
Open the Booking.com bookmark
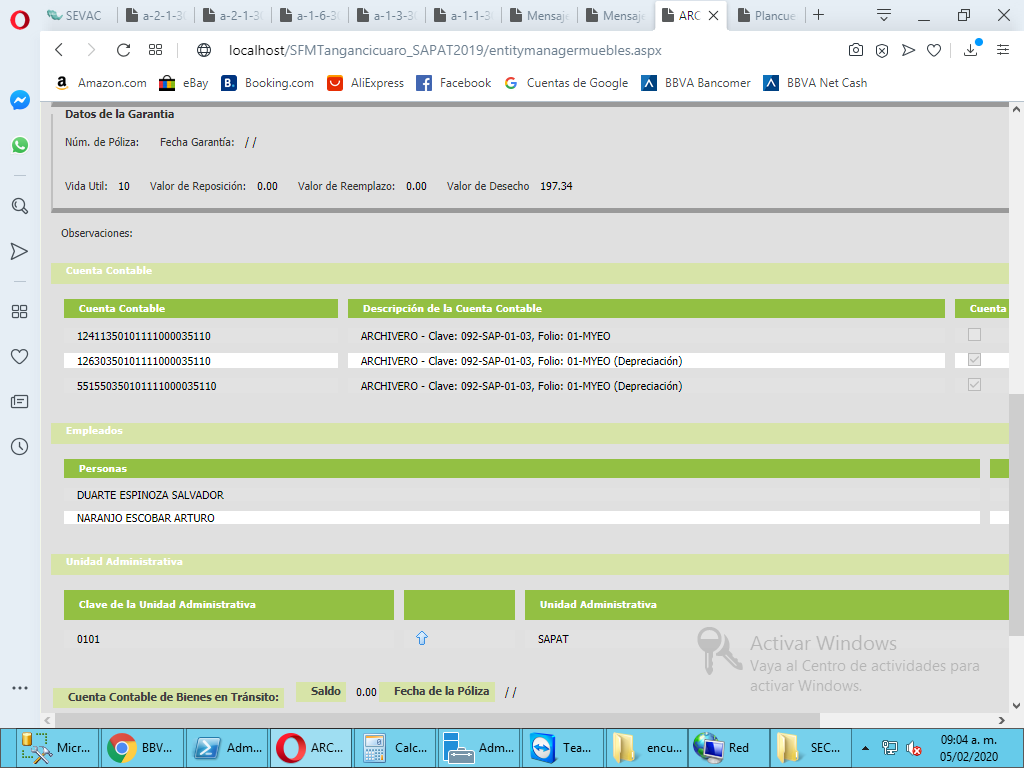tap(267, 83)
